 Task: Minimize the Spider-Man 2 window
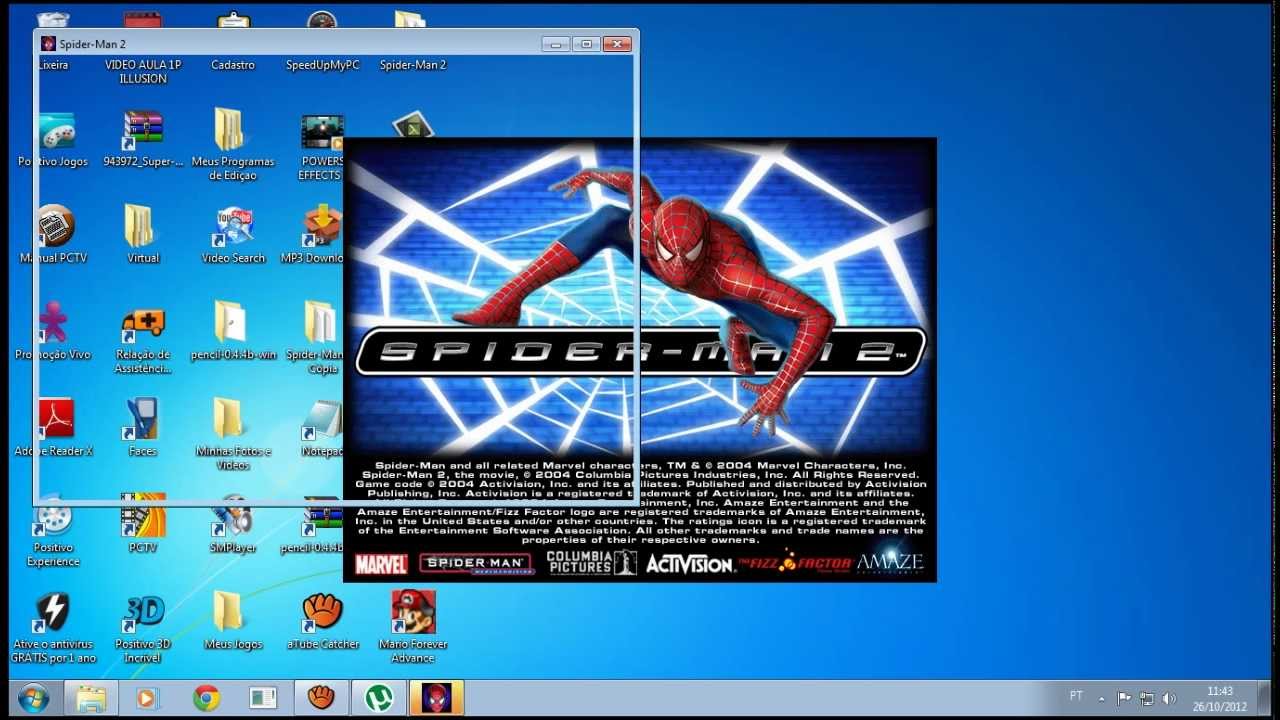pyautogui.click(x=556, y=44)
